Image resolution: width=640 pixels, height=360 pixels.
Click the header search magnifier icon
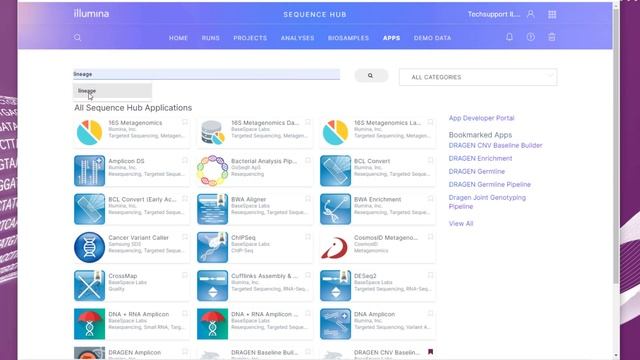click(78, 38)
